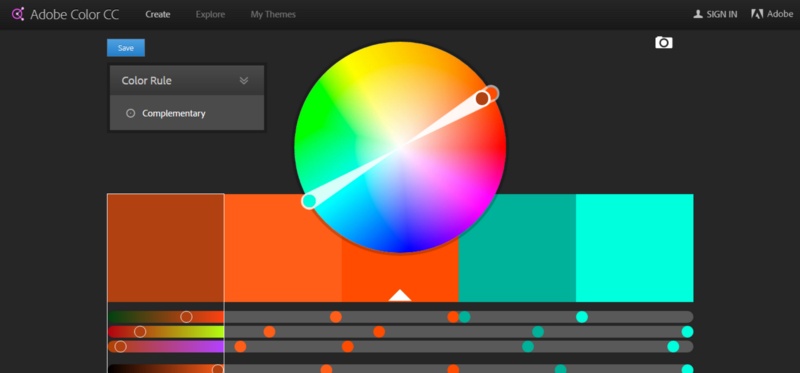The width and height of the screenshot is (800, 373).
Task: Click the SIGN IN link
Action: point(721,14)
